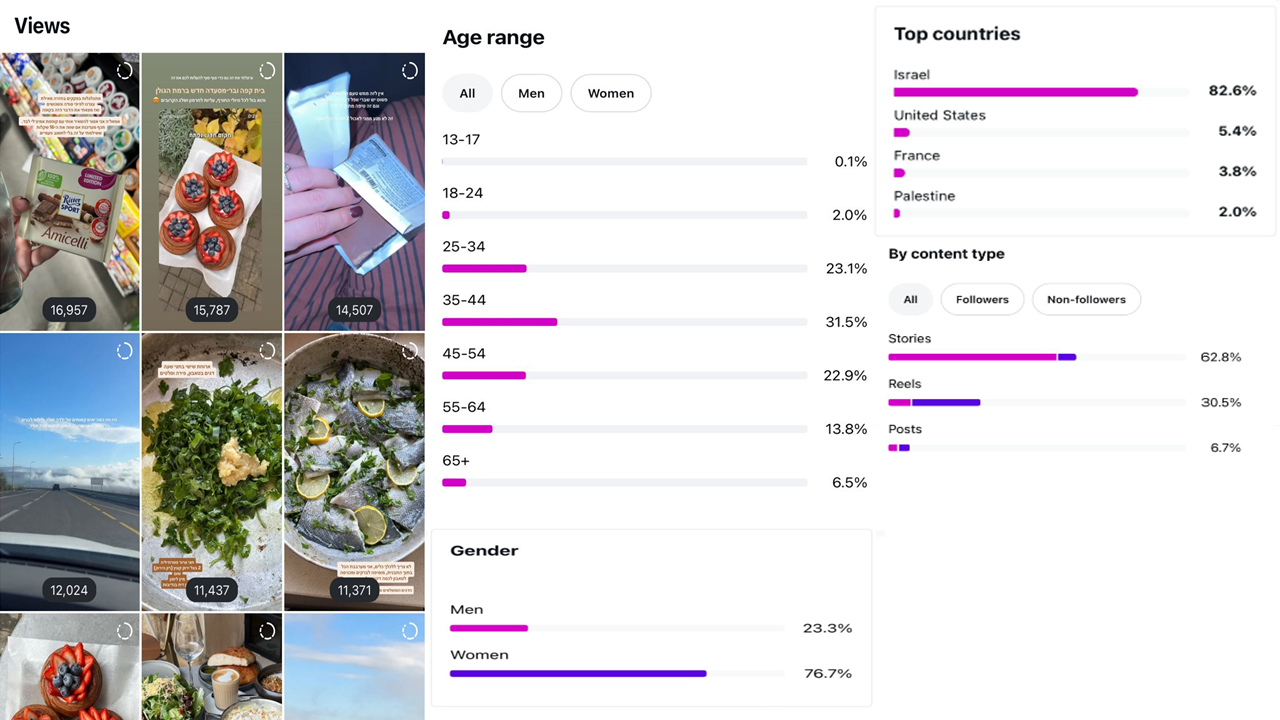Click story ring icon on chopped greens thumbnail
Screen dimensions: 1280x720
pos(267,351)
